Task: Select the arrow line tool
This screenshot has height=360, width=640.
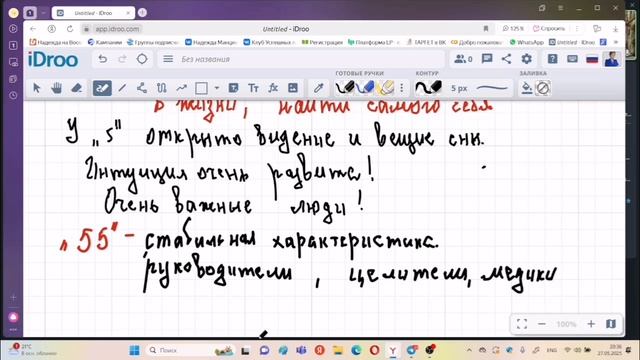Action: (x=182, y=88)
